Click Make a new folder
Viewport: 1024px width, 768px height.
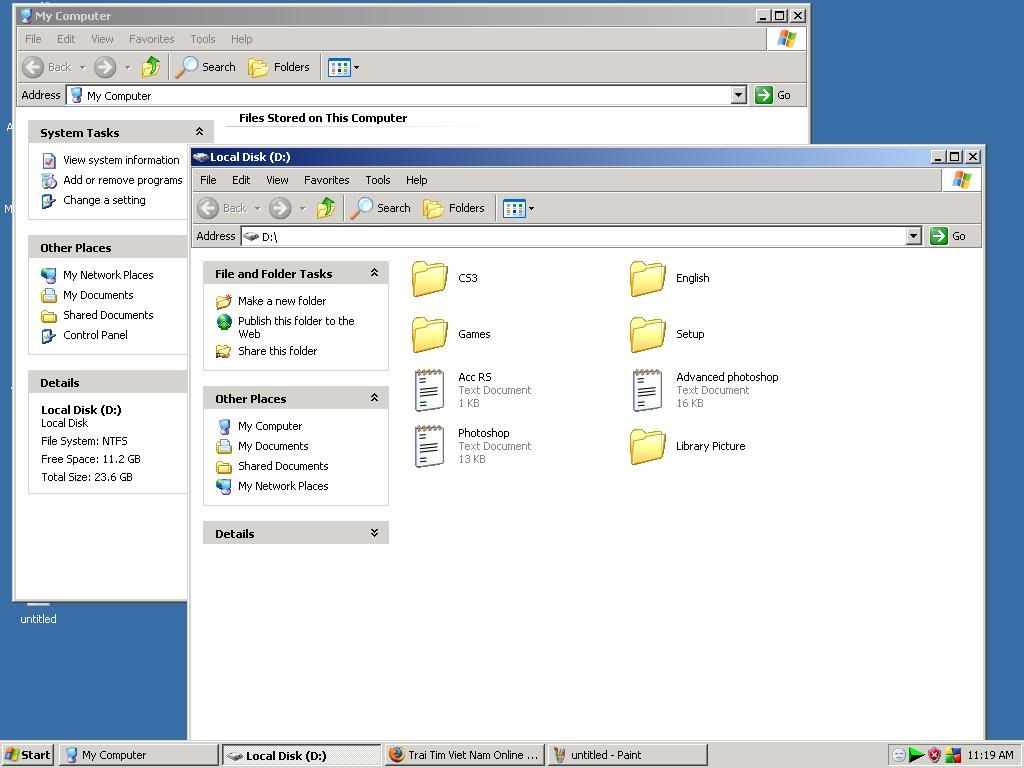coord(271,301)
